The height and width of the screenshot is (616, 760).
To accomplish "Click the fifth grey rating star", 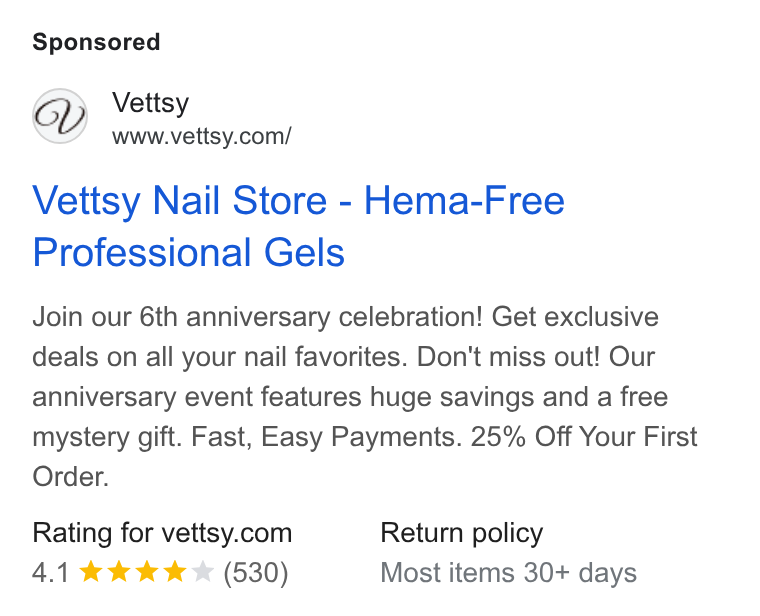I will pos(203,571).
